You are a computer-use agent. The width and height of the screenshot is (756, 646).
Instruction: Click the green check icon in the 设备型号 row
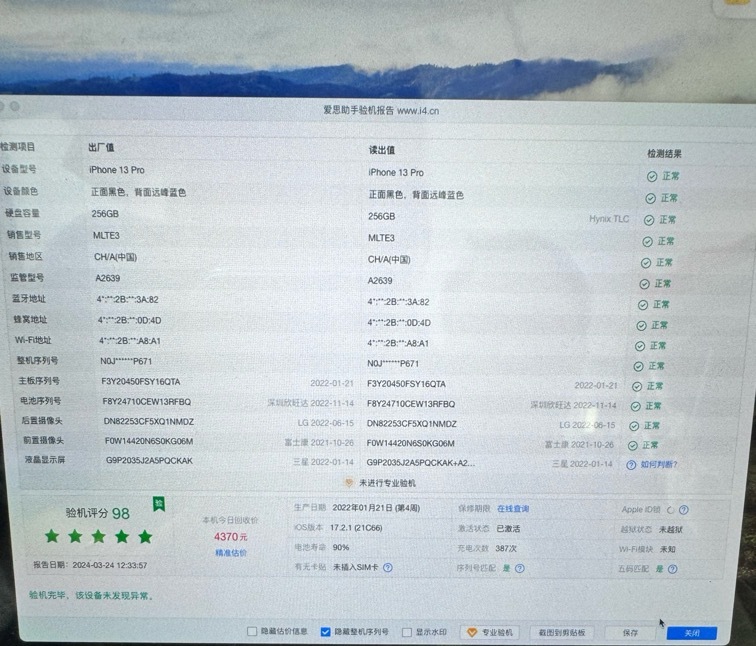point(652,176)
